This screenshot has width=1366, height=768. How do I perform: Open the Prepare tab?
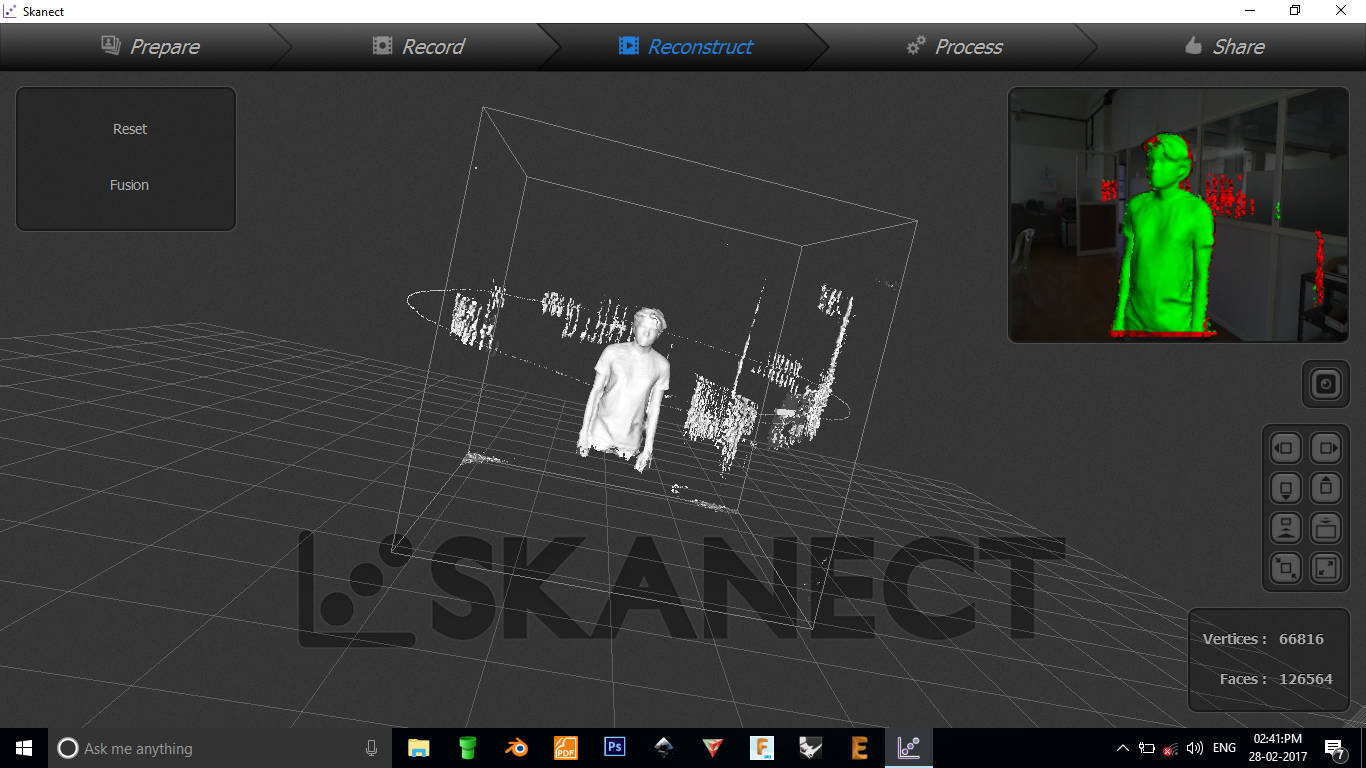[150, 46]
